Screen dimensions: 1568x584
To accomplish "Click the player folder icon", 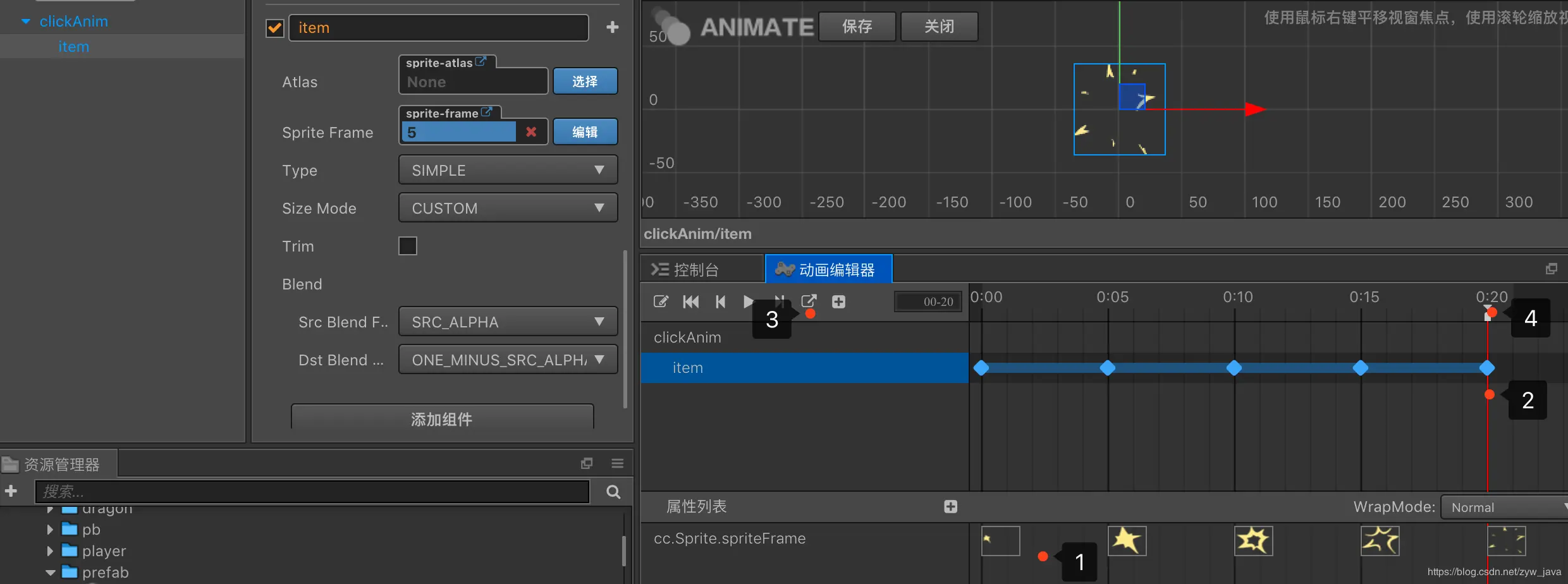I will click(x=70, y=551).
